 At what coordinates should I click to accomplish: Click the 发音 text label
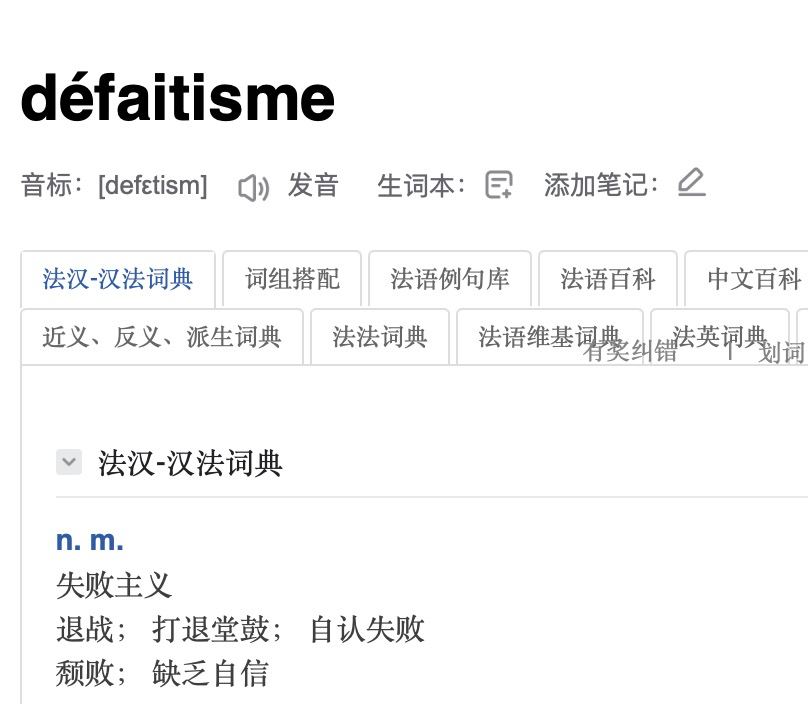[313, 186]
